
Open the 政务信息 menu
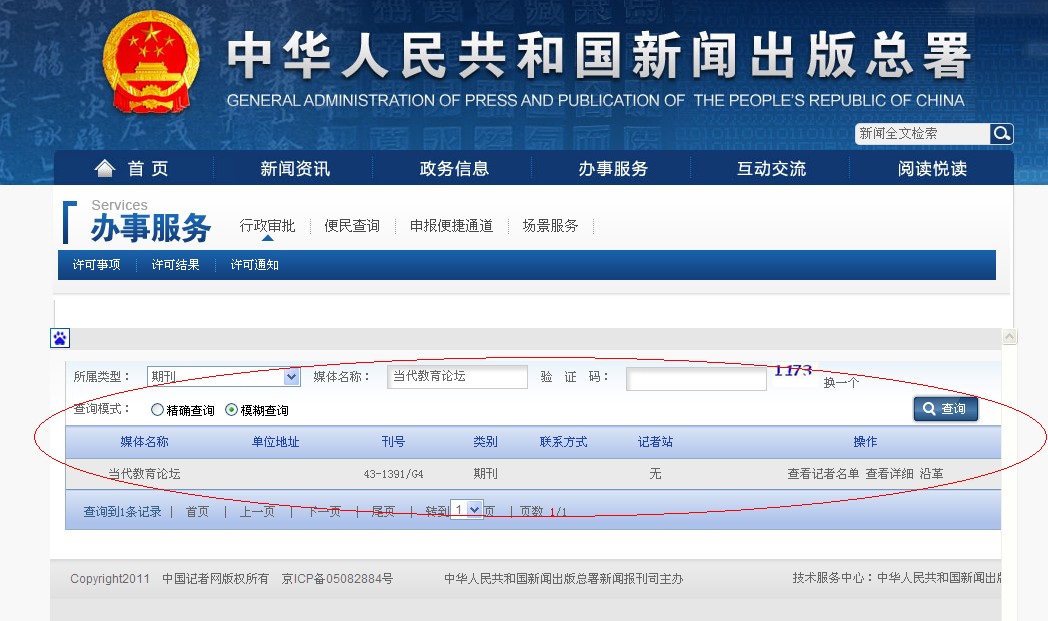[x=454, y=168]
